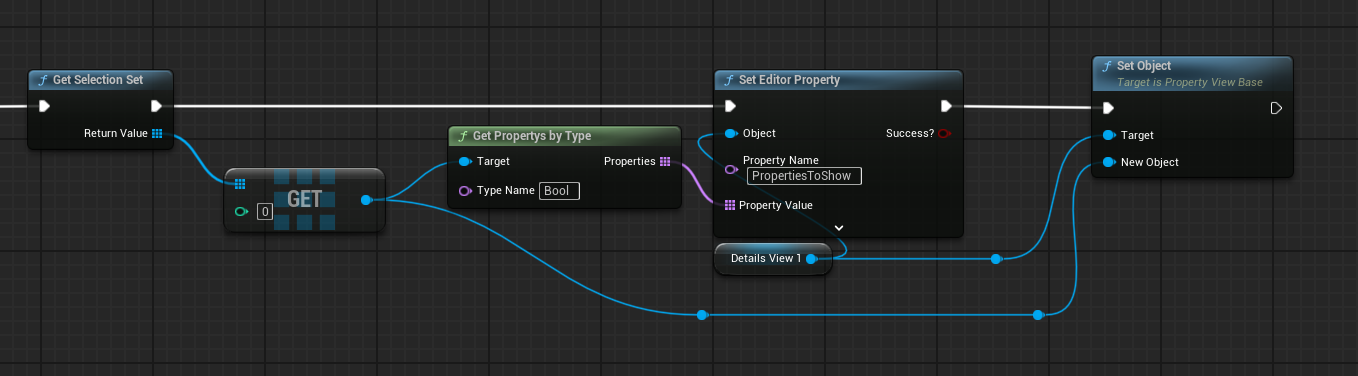The width and height of the screenshot is (1358, 376).
Task: Click the New Object input pin
Action: [x=1108, y=162]
